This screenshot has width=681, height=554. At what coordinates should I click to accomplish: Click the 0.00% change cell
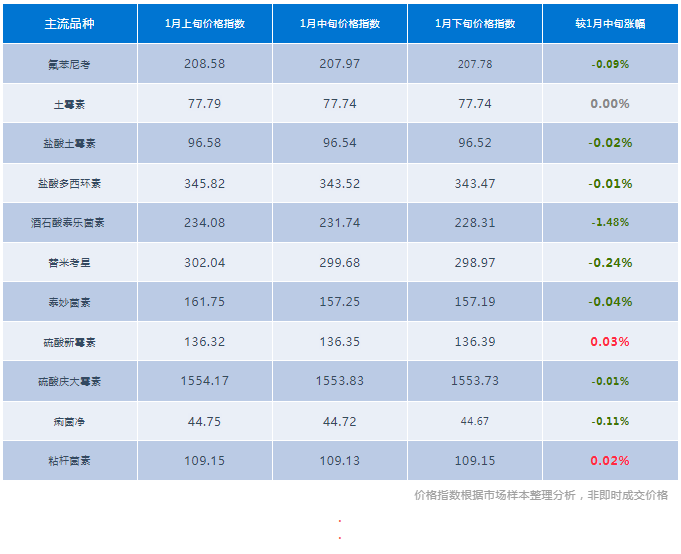pos(610,104)
